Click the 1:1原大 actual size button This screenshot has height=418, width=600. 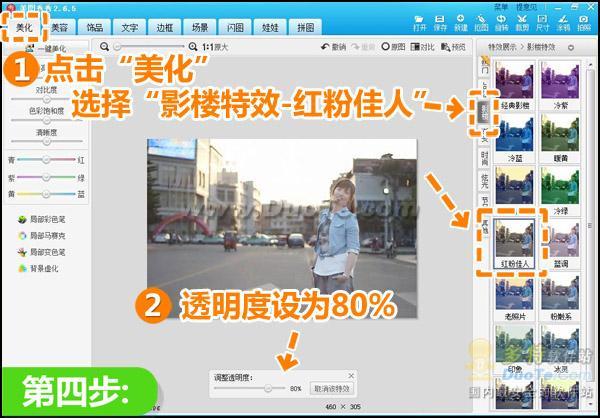point(215,47)
